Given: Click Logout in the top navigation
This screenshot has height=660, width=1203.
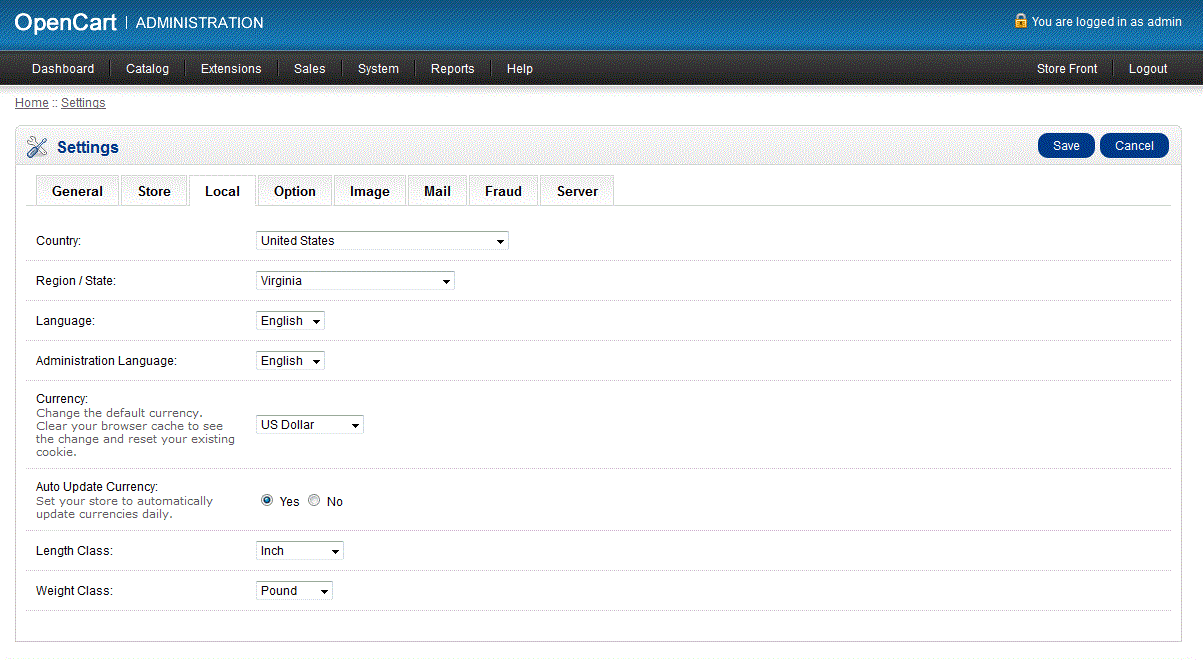Looking at the screenshot, I should tap(1148, 69).
